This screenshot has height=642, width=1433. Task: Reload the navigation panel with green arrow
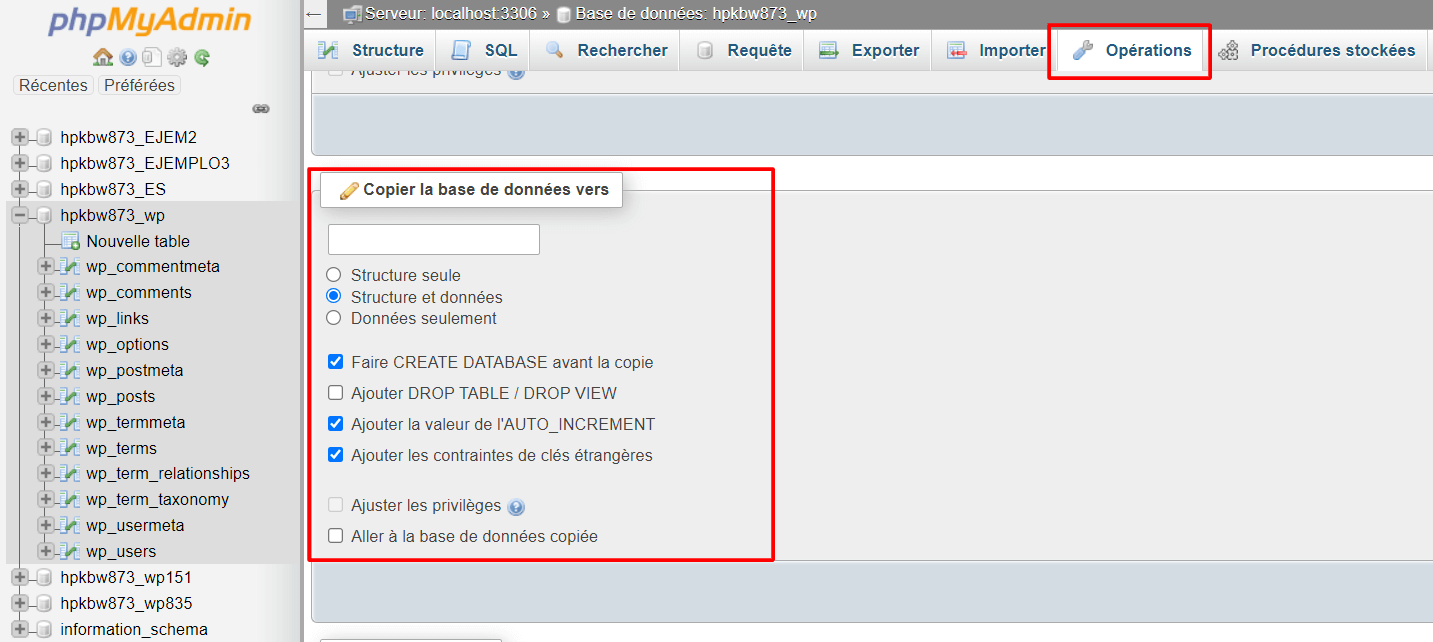pos(202,58)
